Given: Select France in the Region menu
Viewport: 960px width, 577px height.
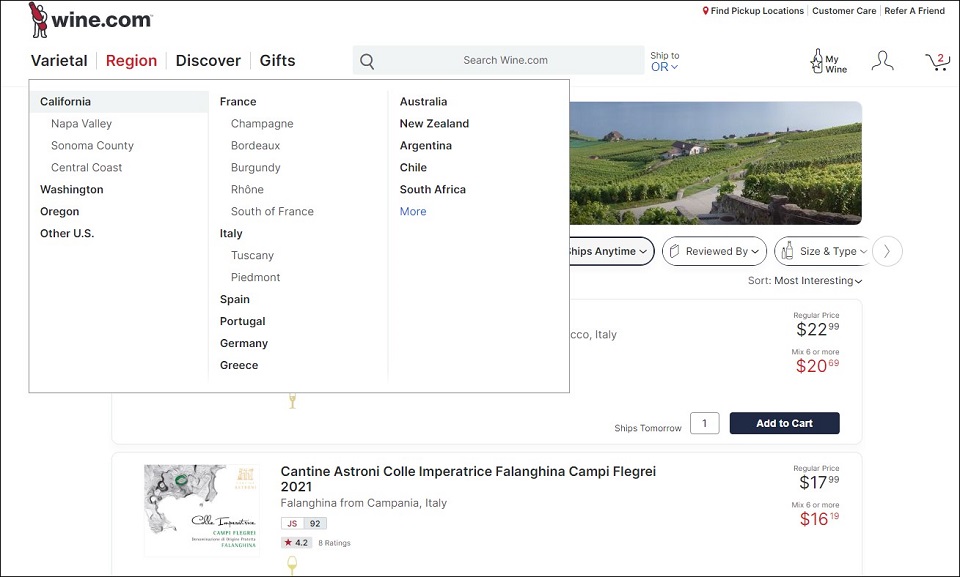Looking at the screenshot, I should 238,102.
